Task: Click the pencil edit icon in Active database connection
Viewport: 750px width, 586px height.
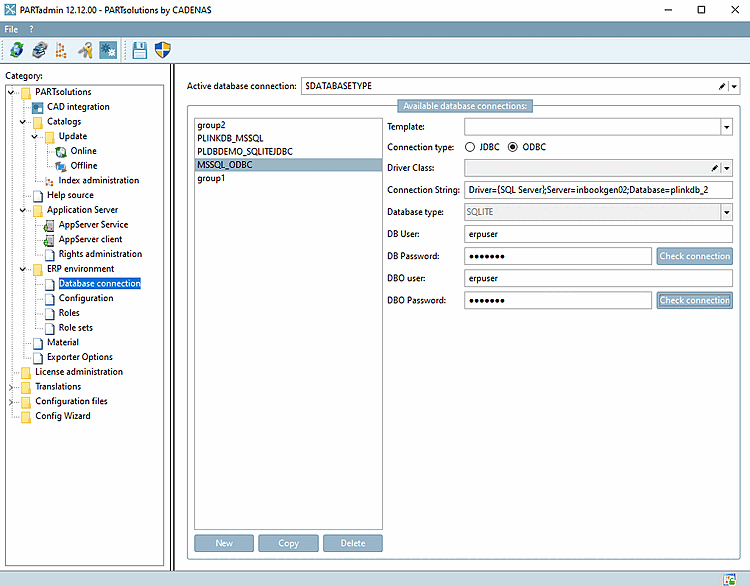Action: pyautogui.click(x=722, y=87)
